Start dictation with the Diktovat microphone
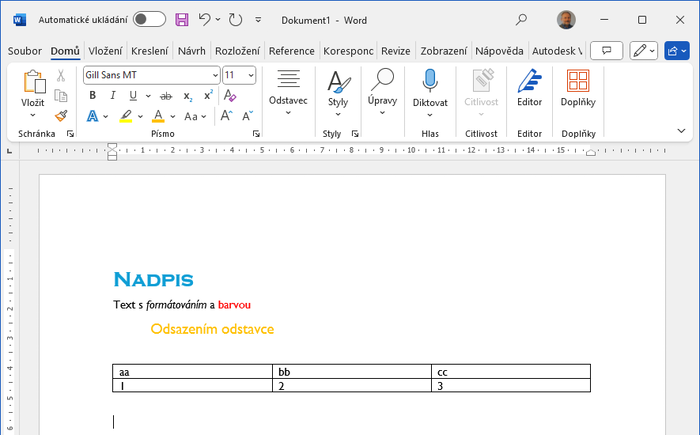Viewport: 700px width, 435px height. tap(430, 90)
